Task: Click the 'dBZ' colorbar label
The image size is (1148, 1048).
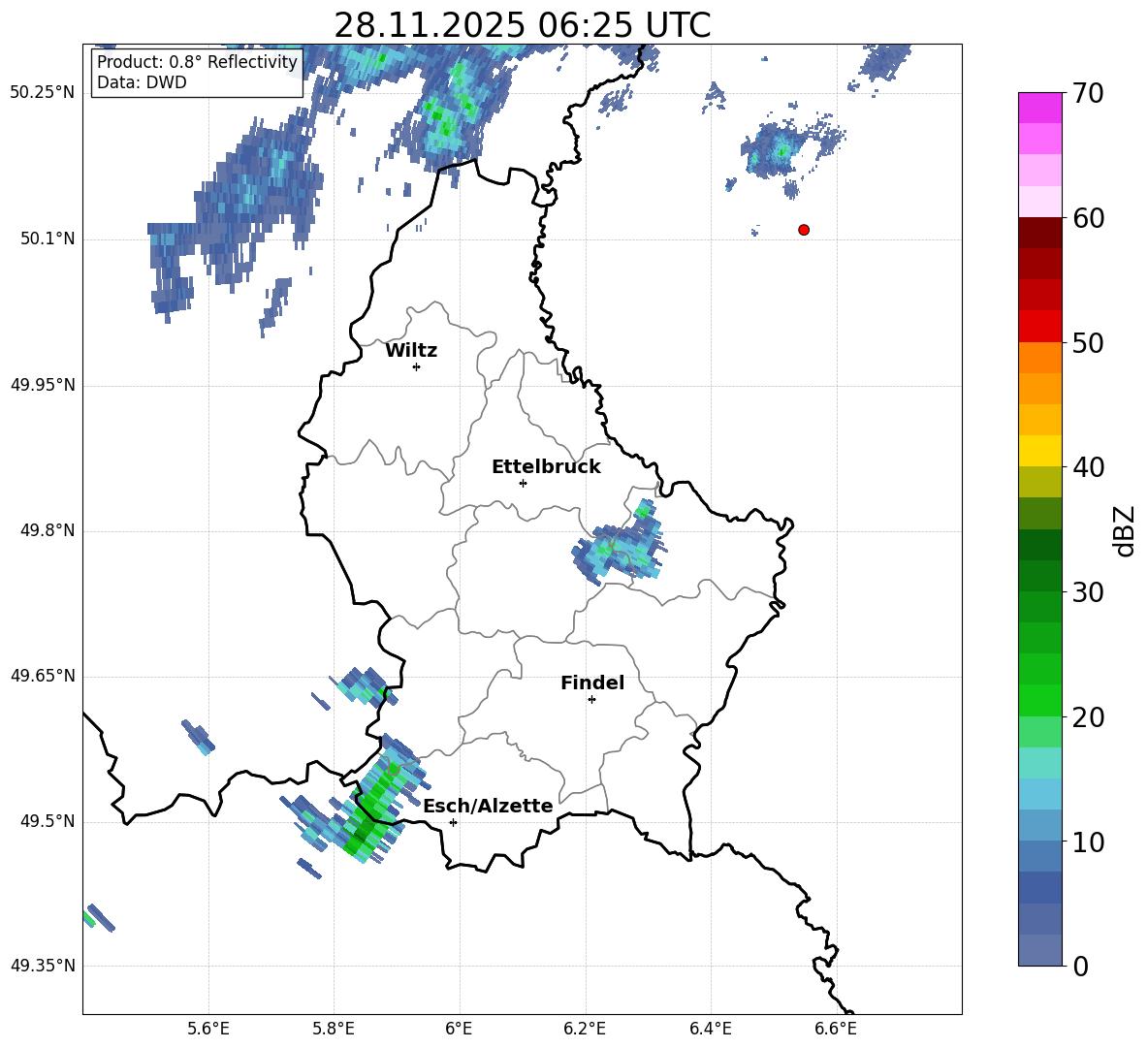Action: pyautogui.click(x=1124, y=530)
